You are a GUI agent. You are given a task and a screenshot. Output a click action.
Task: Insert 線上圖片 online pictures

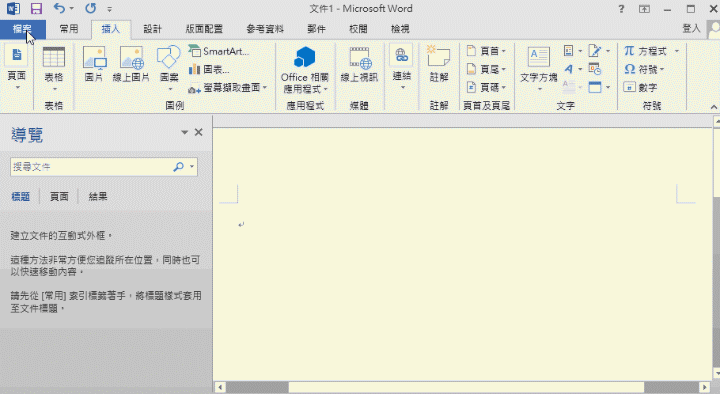click(131, 64)
